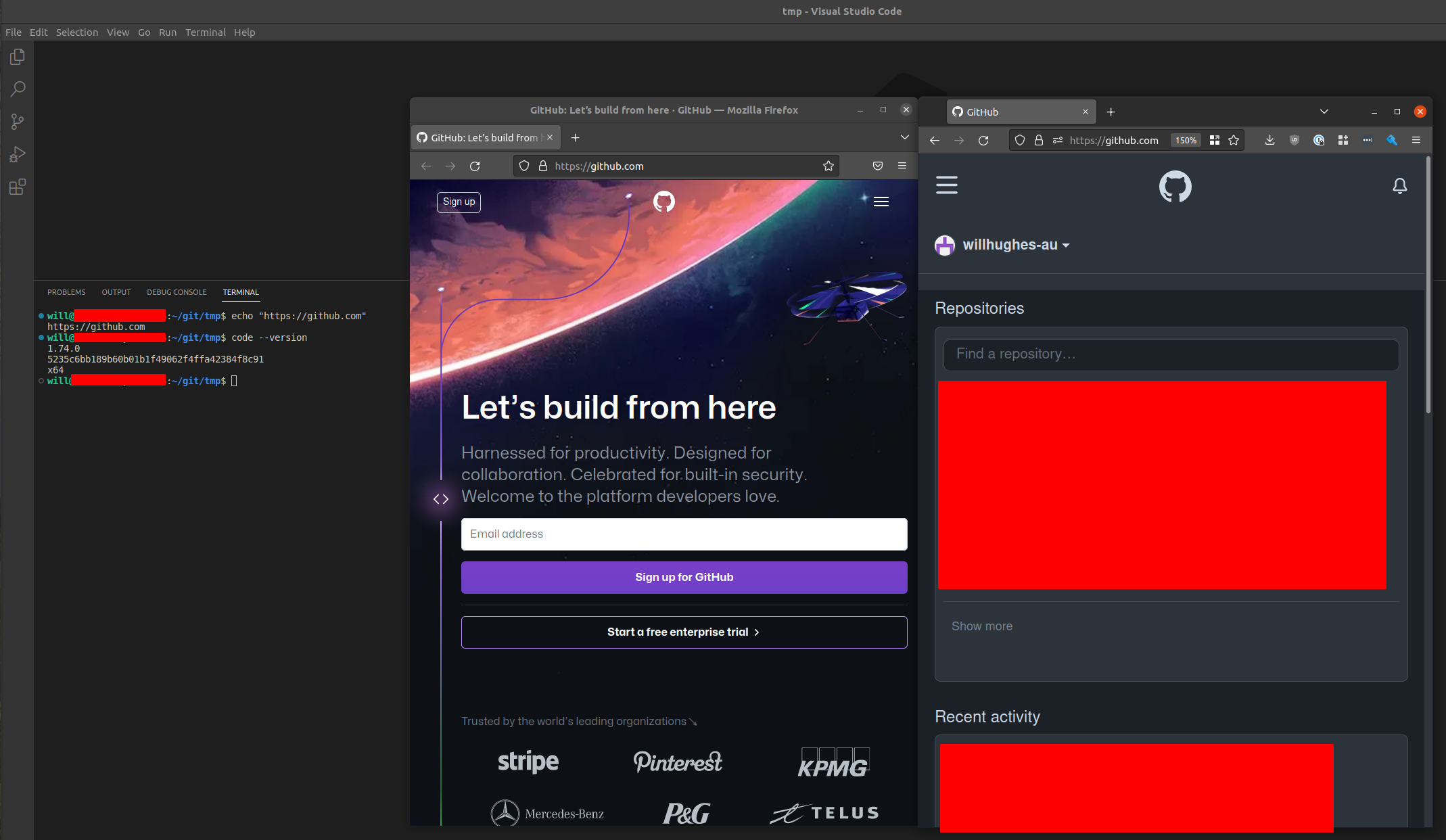The height and width of the screenshot is (840, 1446).
Task: Click the Sign up for GitHub button
Action: click(x=684, y=577)
